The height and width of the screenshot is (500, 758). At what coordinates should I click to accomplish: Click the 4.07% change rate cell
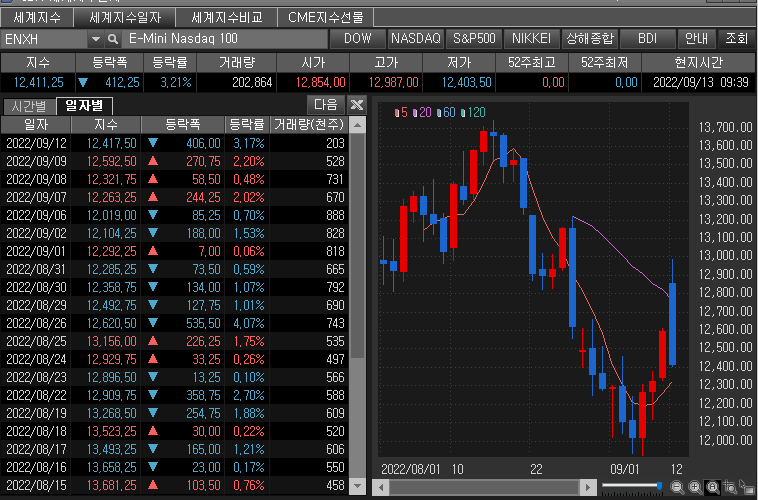(249, 323)
